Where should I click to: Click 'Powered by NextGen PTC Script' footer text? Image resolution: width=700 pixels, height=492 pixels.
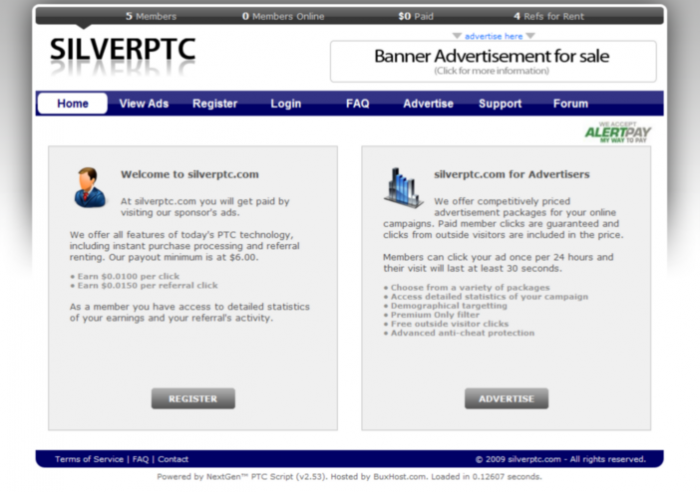pos(350,477)
